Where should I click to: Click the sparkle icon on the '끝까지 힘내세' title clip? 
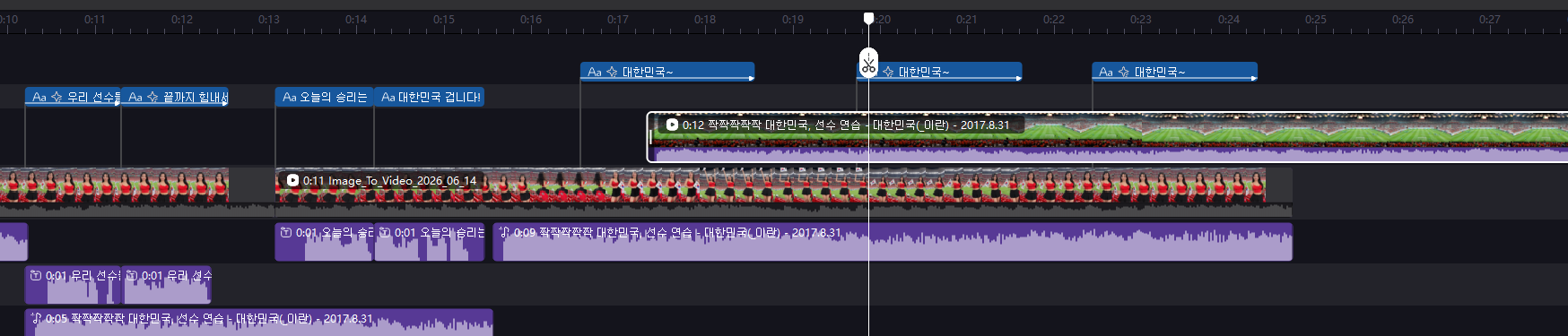point(152,97)
